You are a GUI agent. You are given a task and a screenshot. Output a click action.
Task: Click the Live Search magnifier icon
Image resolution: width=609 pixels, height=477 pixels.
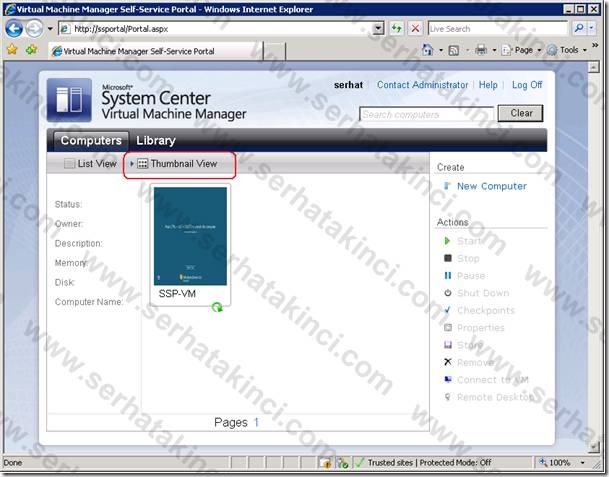pos(579,28)
